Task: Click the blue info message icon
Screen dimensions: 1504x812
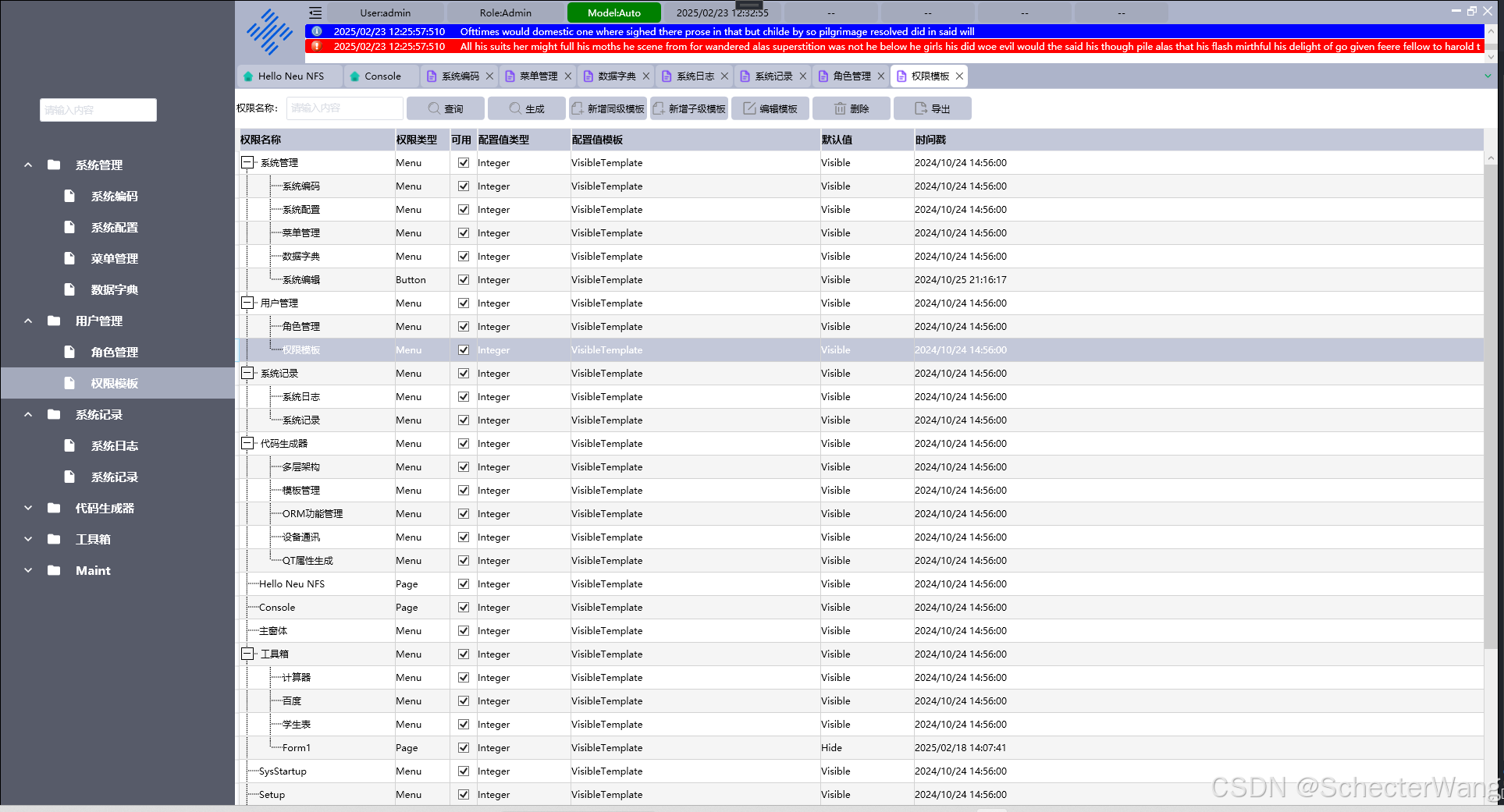Action: coord(316,31)
